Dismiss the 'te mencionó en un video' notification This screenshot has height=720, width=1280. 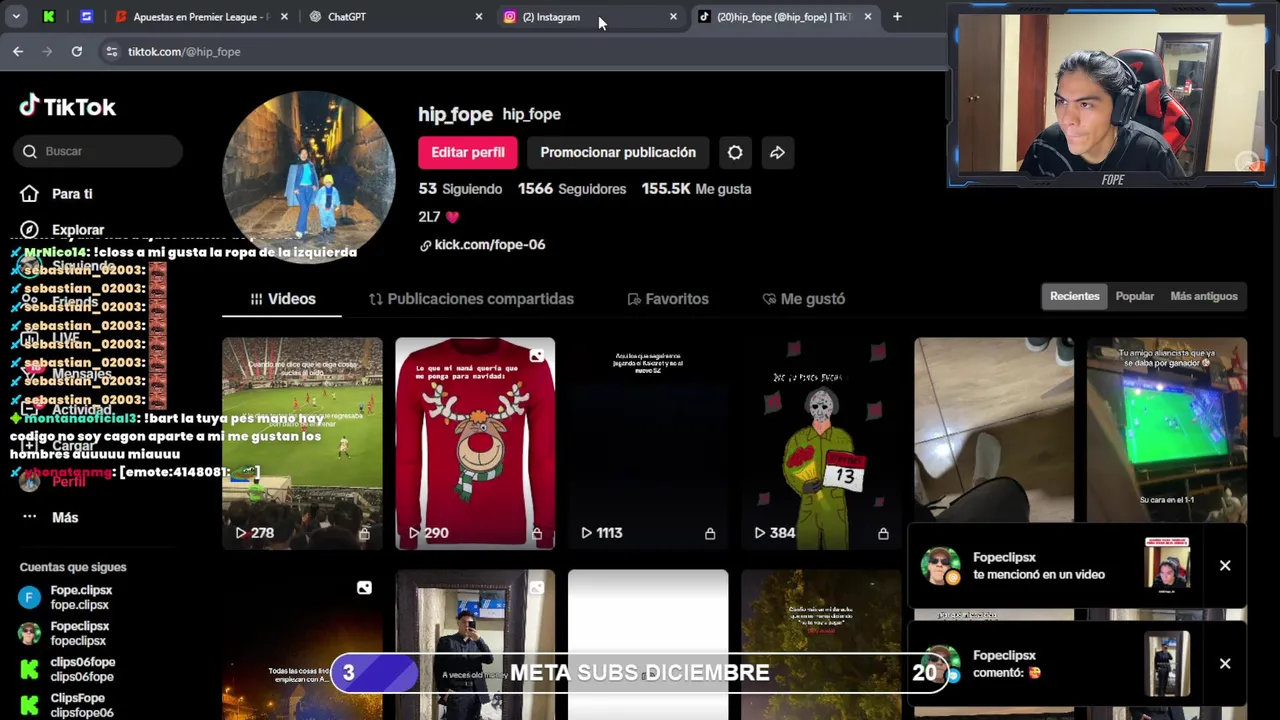point(1225,566)
